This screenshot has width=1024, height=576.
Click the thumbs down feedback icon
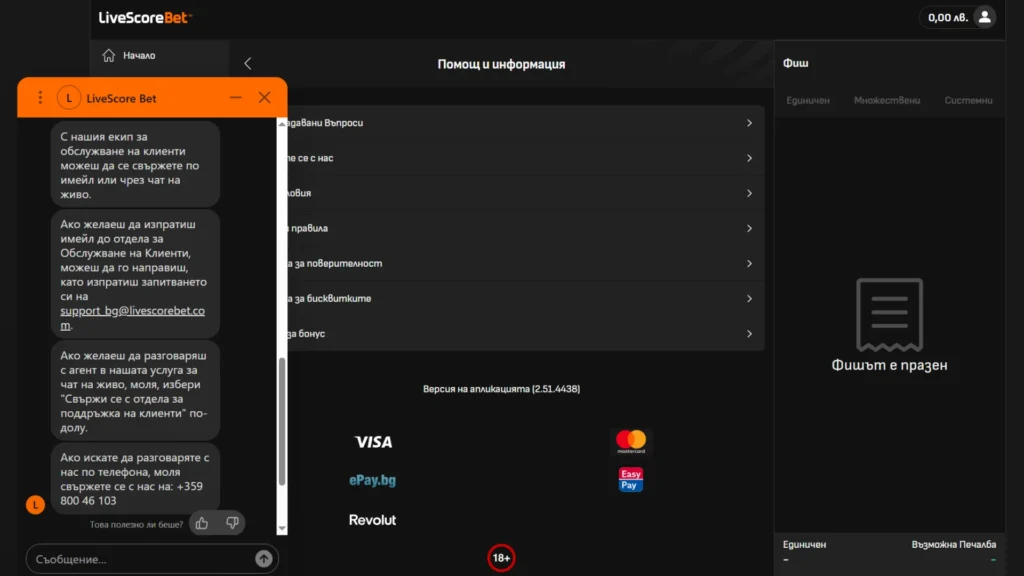(x=232, y=523)
